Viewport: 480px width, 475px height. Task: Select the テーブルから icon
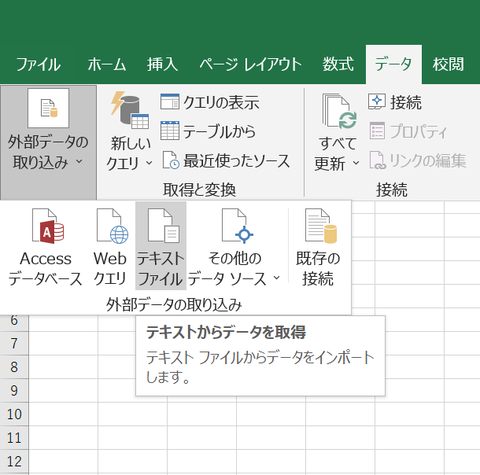(170, 131)
